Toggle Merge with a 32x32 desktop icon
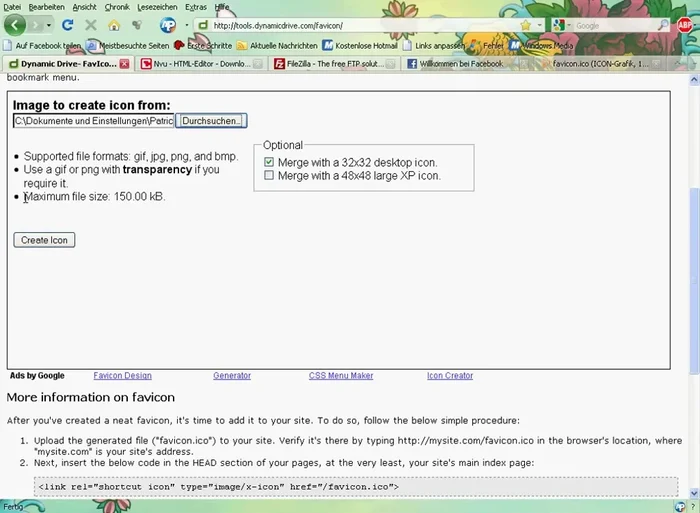This screenshot has height=513, width=700. pos(269,162)
